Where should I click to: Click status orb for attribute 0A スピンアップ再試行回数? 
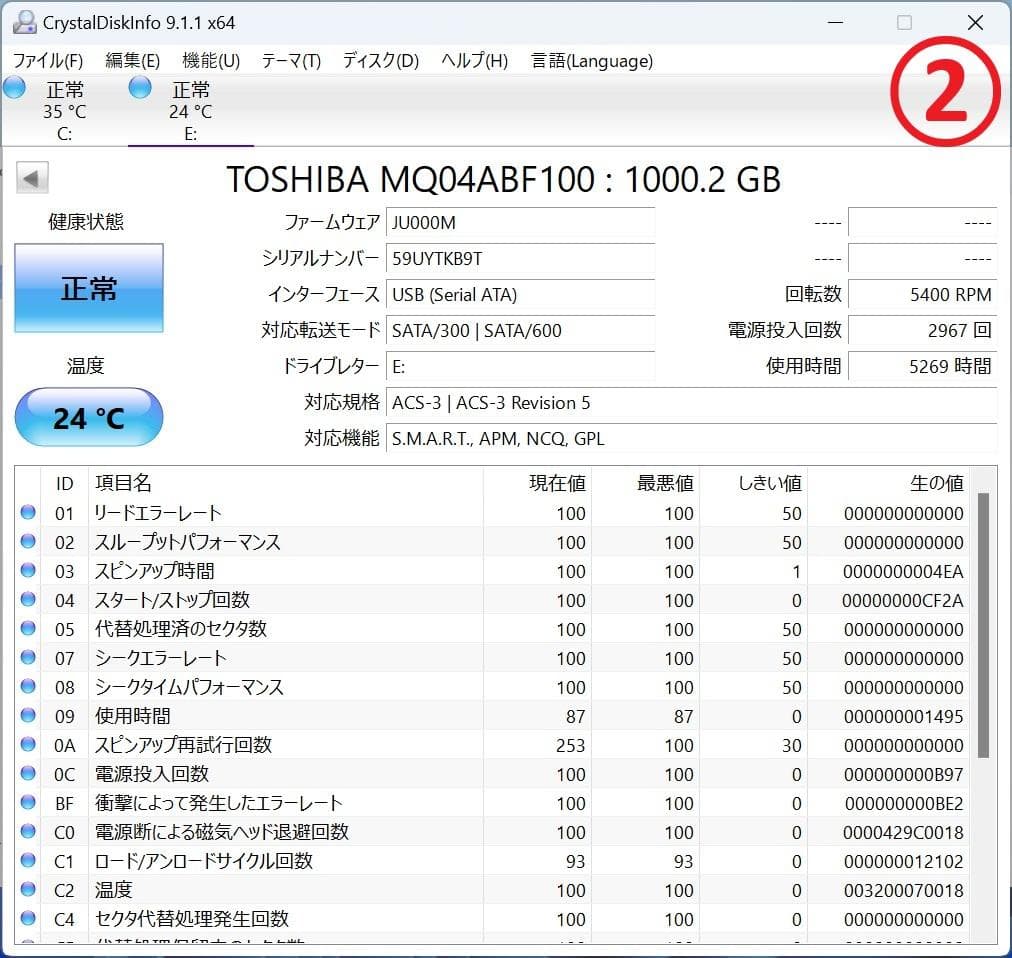(x=28, y=744)
